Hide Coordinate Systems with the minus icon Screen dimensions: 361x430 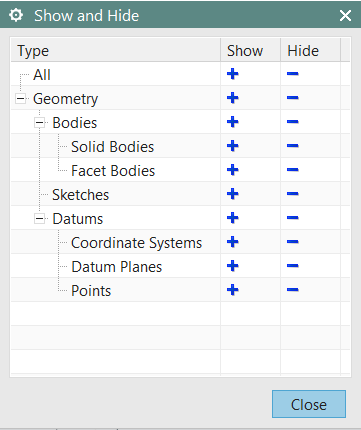(x=292, y=242)
